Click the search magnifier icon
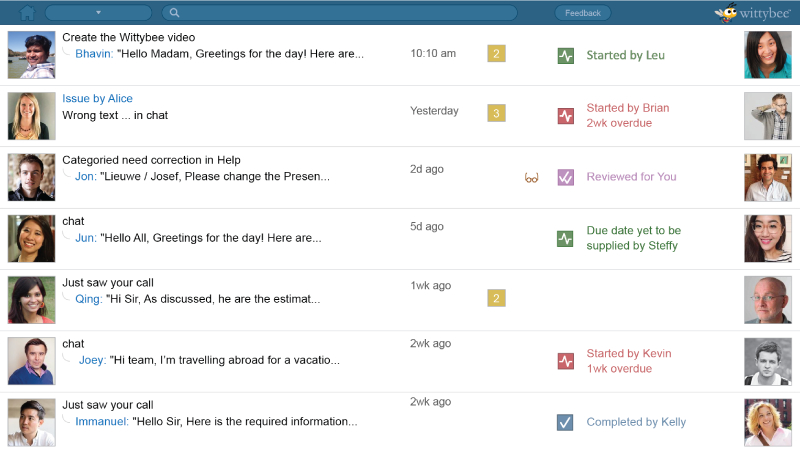The image size is (800, 453). 174,13
